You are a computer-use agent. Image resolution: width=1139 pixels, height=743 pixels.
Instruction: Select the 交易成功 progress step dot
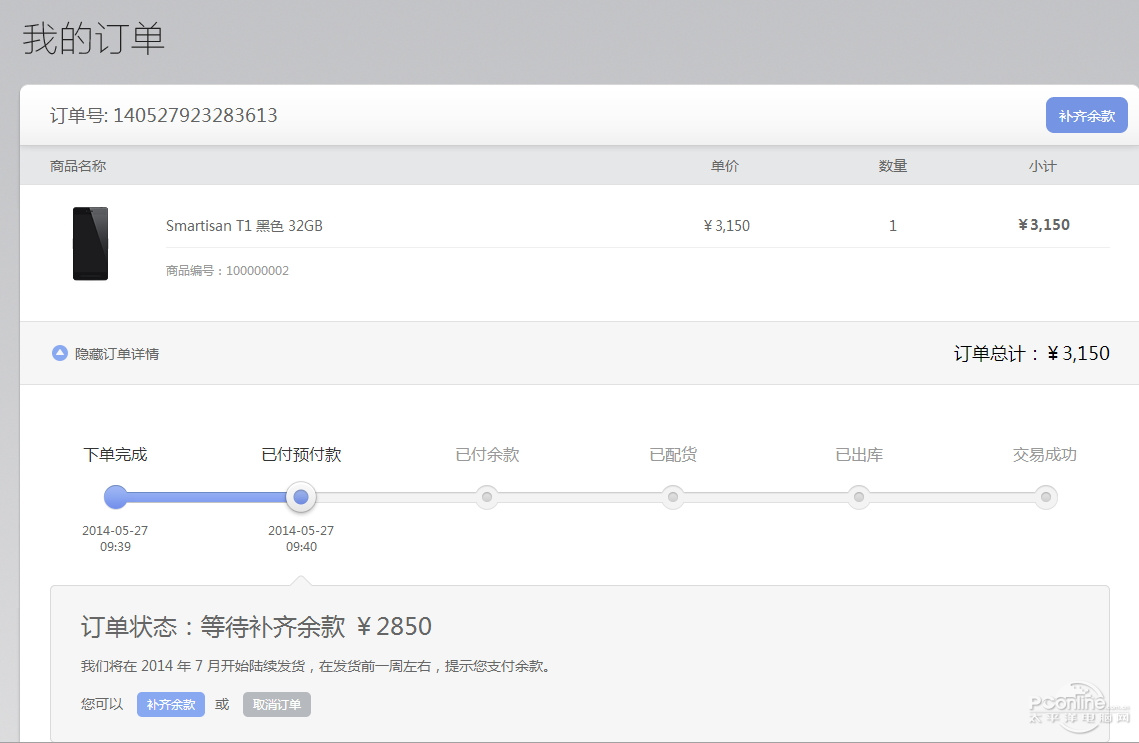(1045, 497)
